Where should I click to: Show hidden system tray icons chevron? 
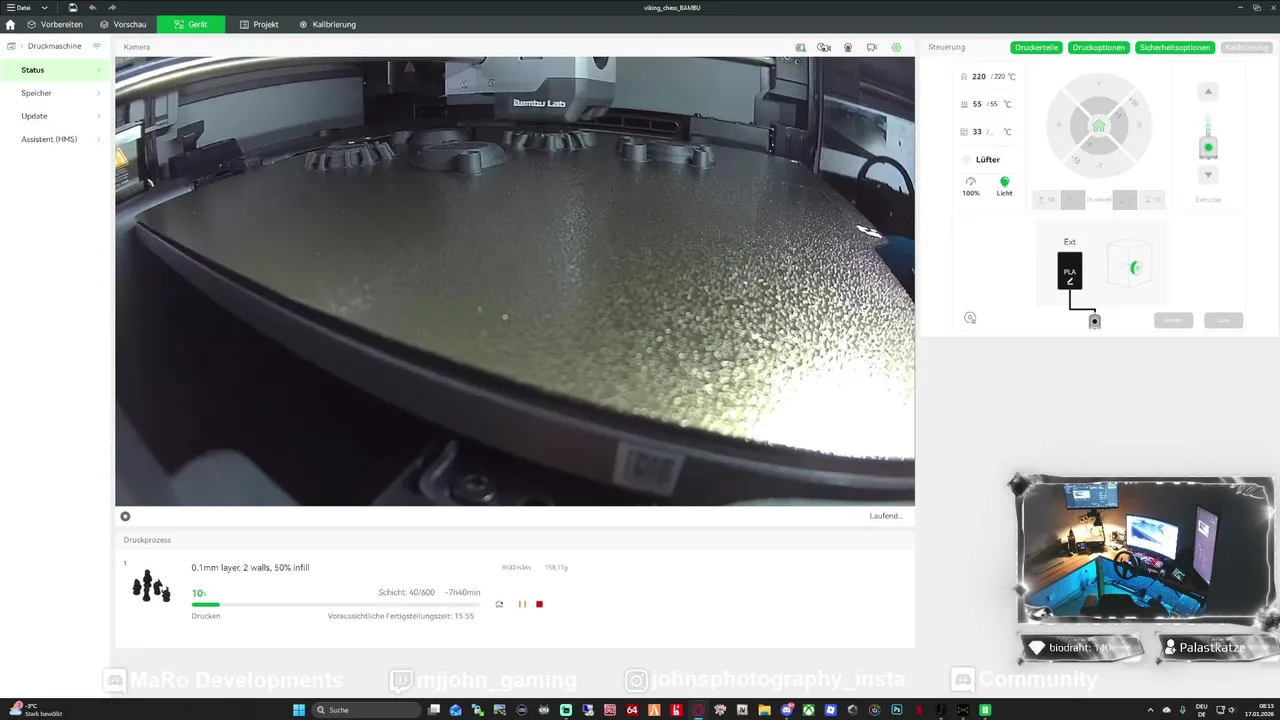(x=1149, y=710)
